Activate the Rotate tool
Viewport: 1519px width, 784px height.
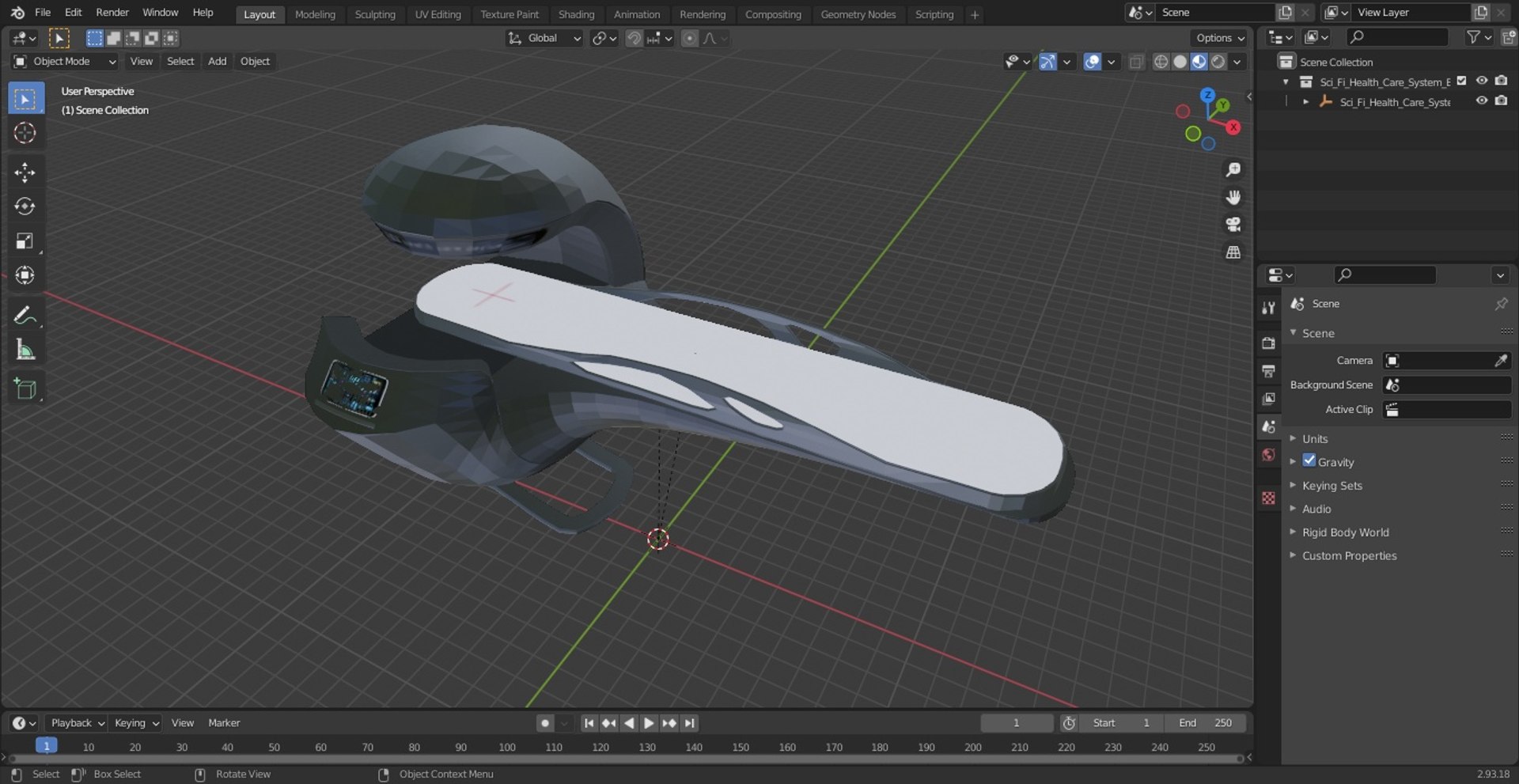click(x=25, y=206)
